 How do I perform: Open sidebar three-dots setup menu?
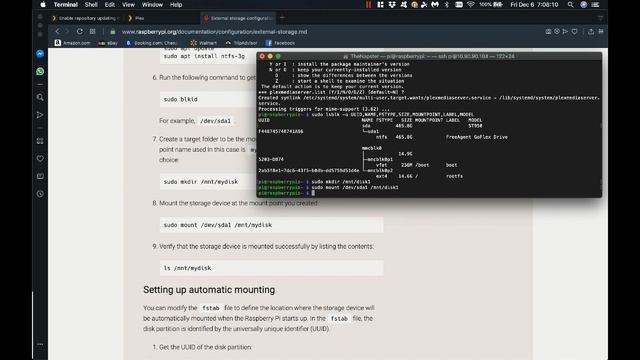click(40, 344)
